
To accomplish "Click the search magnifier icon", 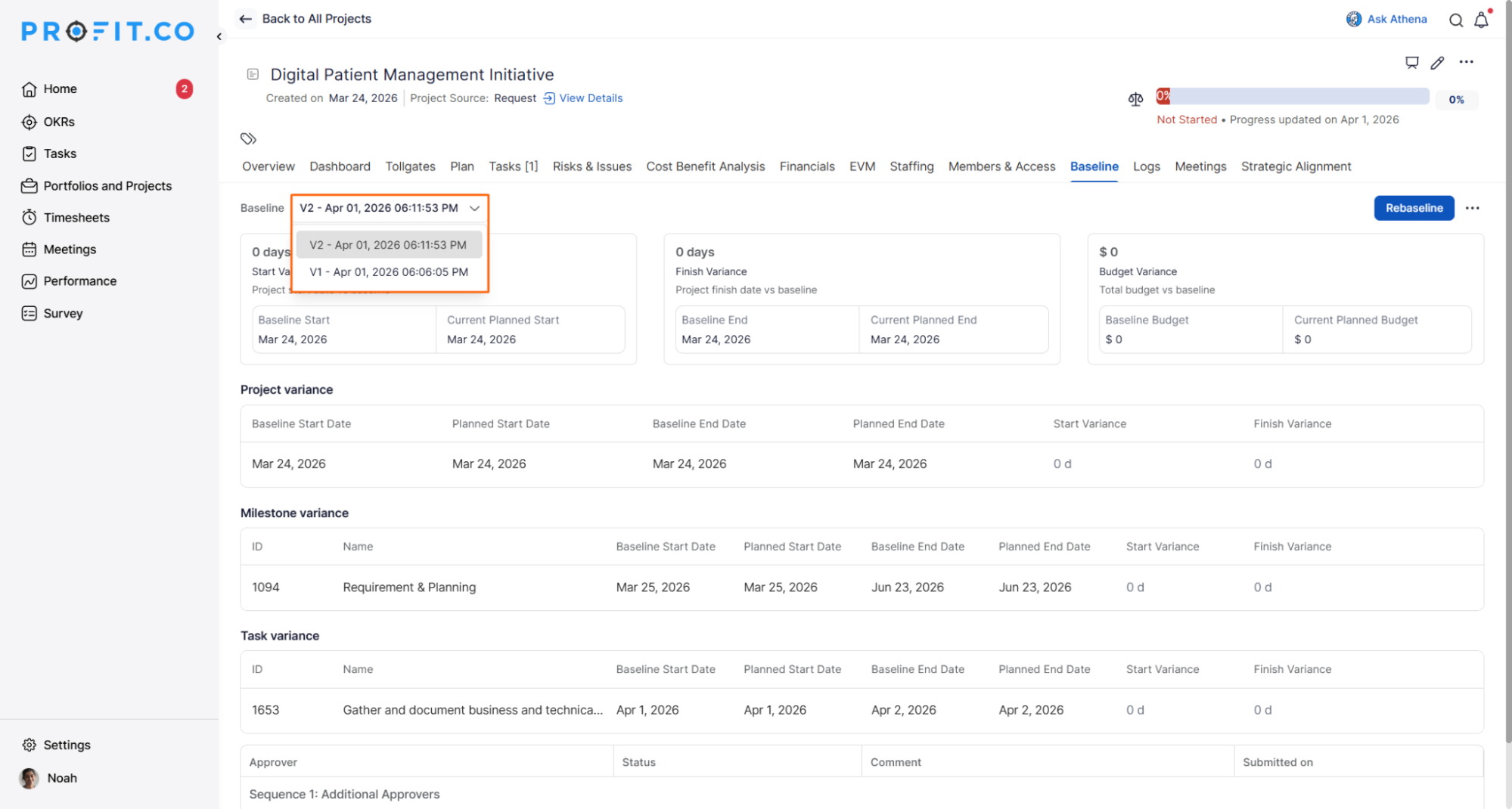I will click(x=1455, y=20).
